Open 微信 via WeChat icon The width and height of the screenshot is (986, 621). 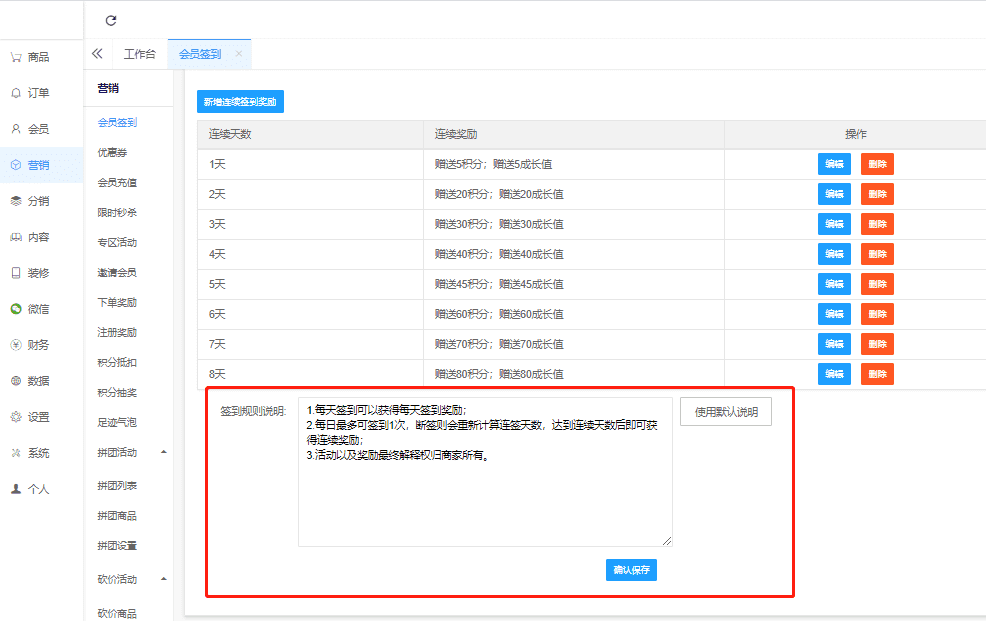(x=16, y=309)
